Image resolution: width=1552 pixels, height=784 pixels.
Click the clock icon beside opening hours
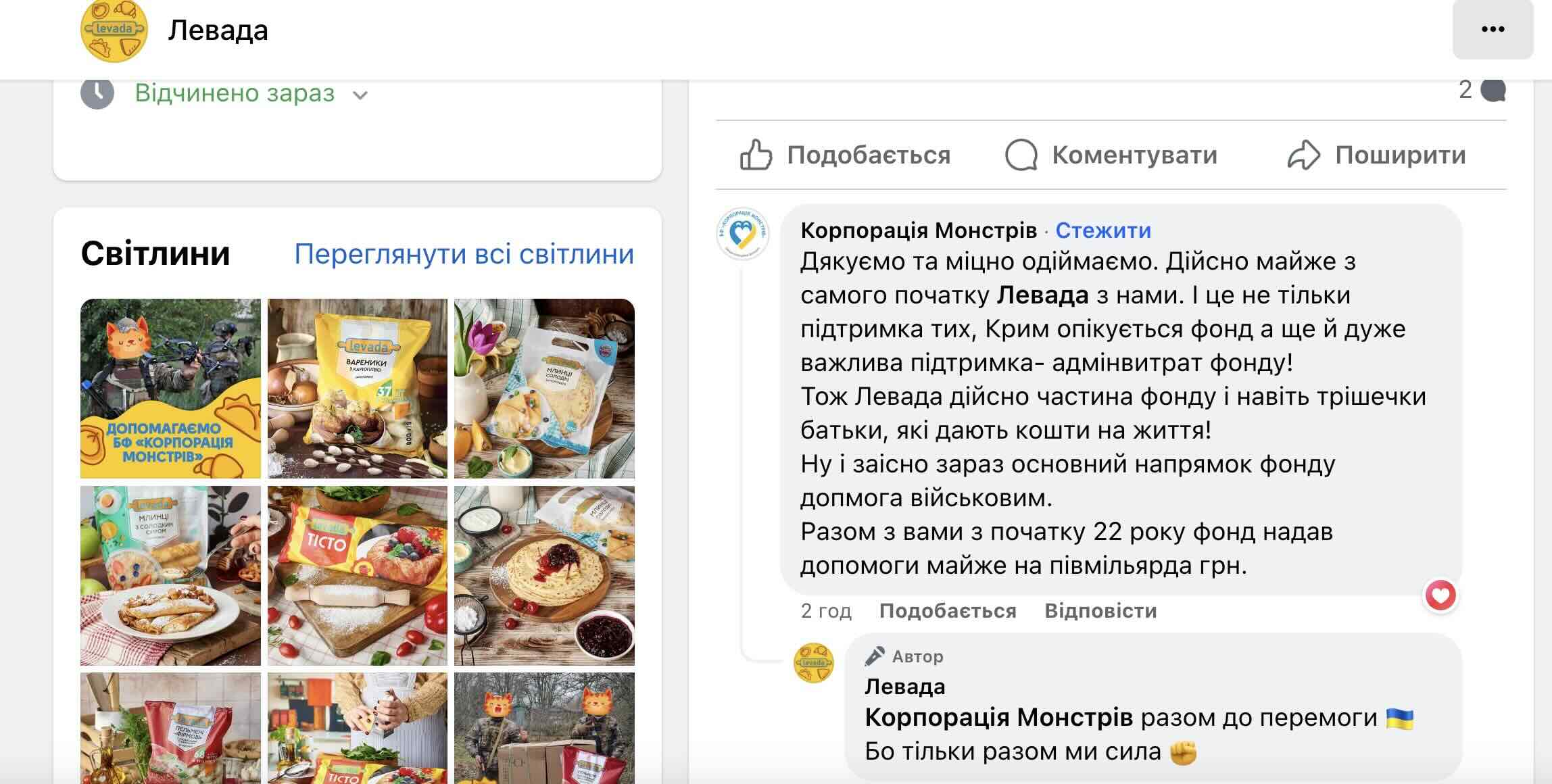point(97,93)
